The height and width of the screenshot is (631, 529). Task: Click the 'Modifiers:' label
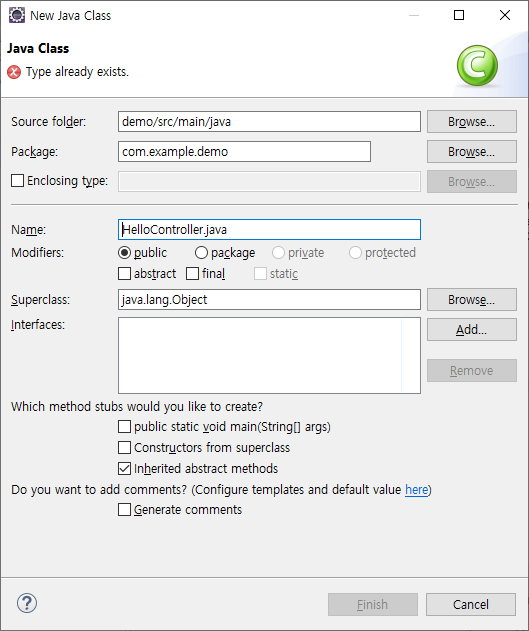(37, 253)
